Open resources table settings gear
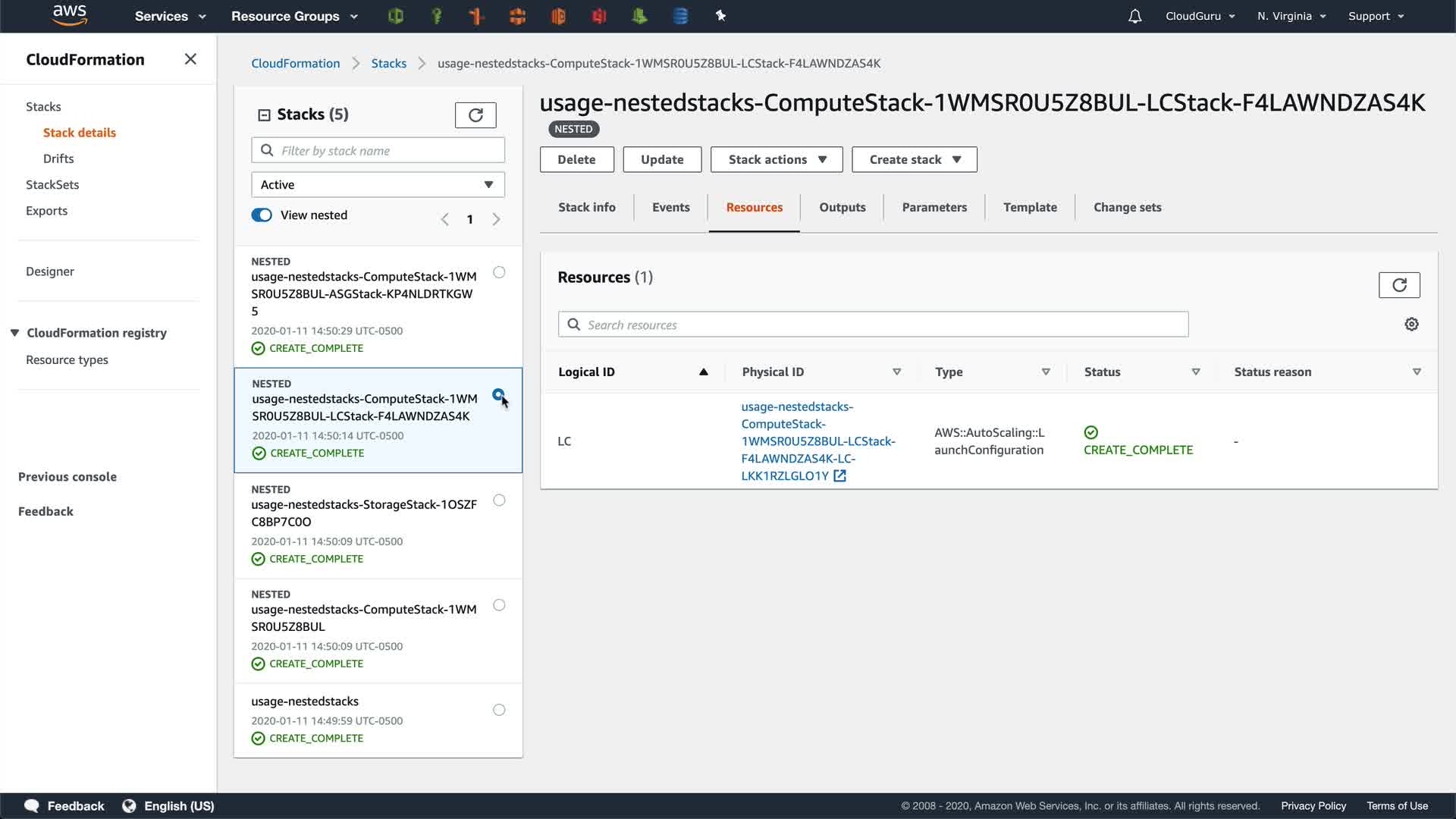This screenshot has height=819, width=1456. click(1411, 325)
